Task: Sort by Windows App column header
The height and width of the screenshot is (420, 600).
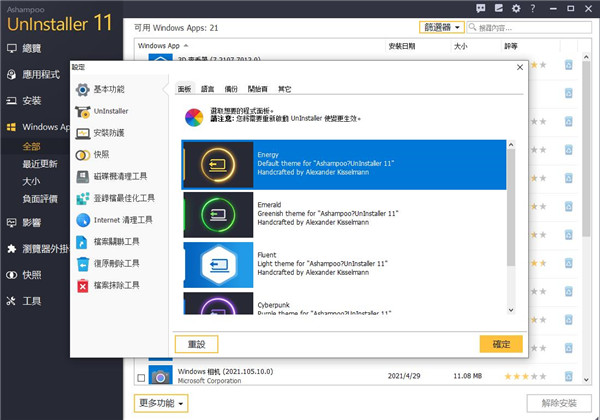Action: [159, 46]
